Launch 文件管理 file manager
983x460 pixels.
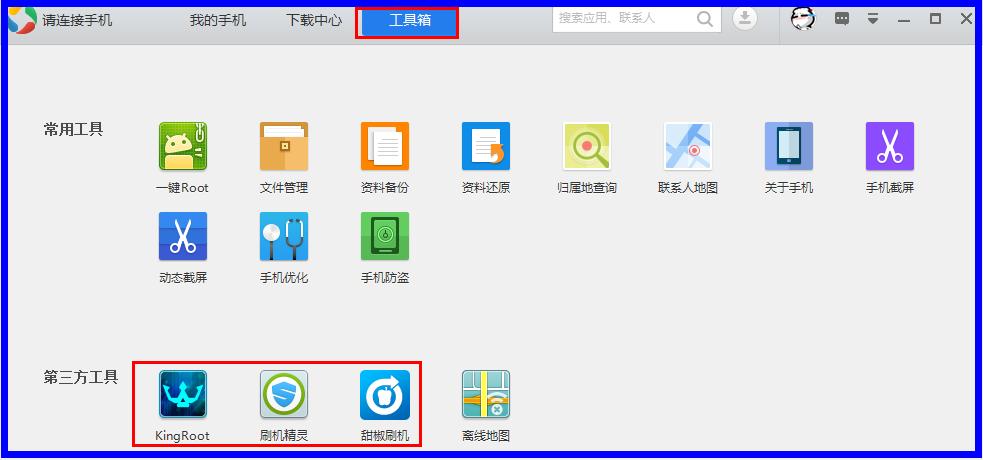[x=284, y=146]
